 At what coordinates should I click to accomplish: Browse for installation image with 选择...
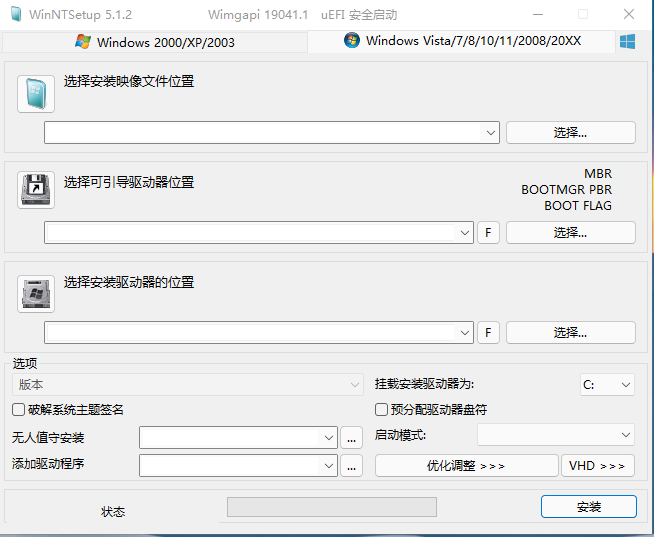coord(571,133)
